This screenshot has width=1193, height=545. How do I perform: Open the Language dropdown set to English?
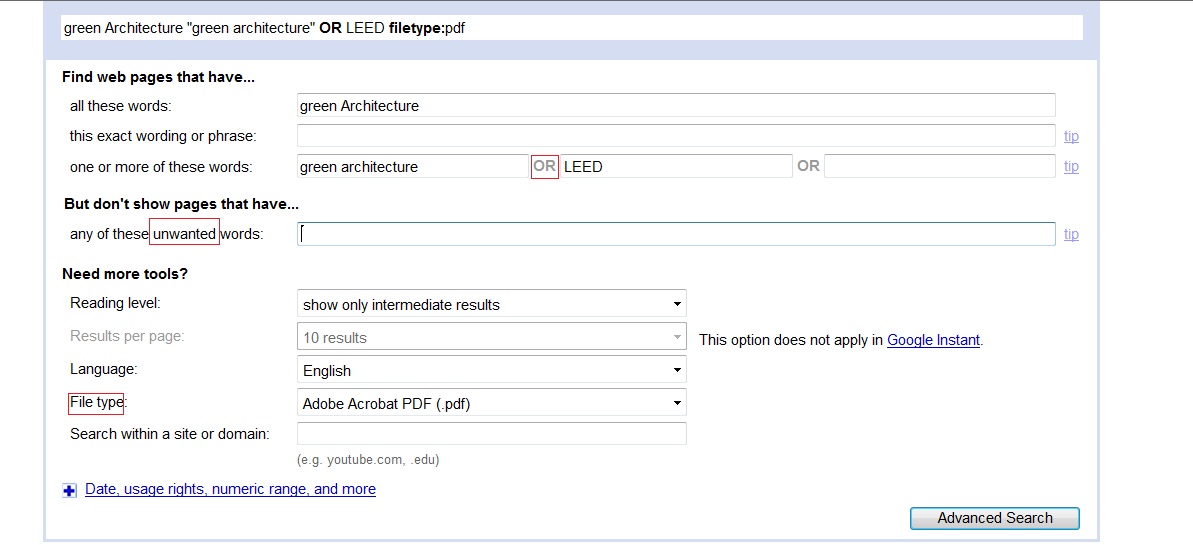click(x=492, y=371)
